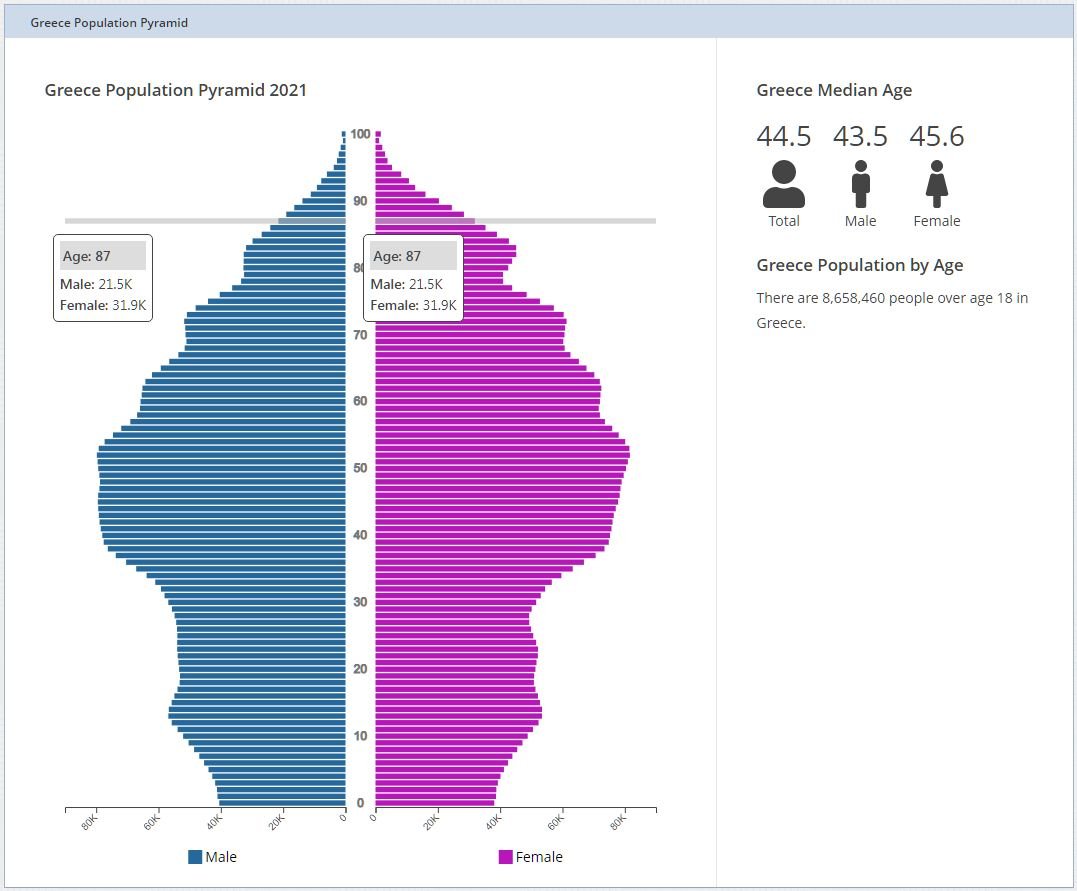The width and height of the screenshot is (1077, 891).
Task: Click the age 0 label at pyramid base
Action: (360, 802)
